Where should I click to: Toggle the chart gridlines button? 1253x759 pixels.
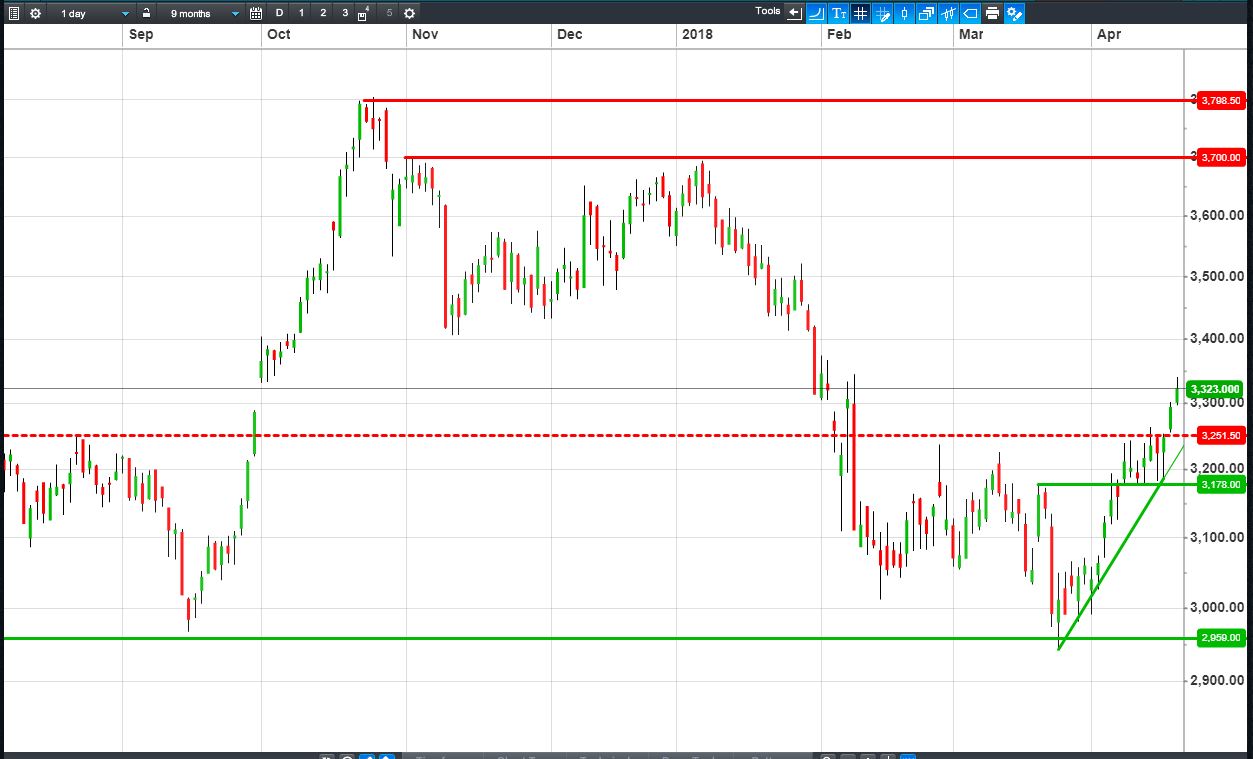click(x=860, y=13)
